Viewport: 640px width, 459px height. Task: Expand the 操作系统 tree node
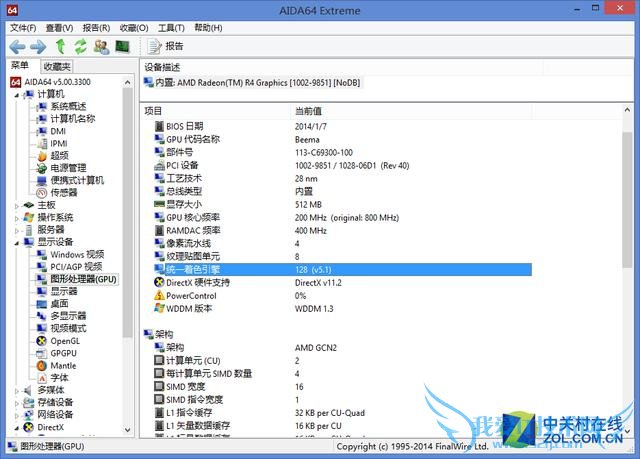[x=16, y=218]
